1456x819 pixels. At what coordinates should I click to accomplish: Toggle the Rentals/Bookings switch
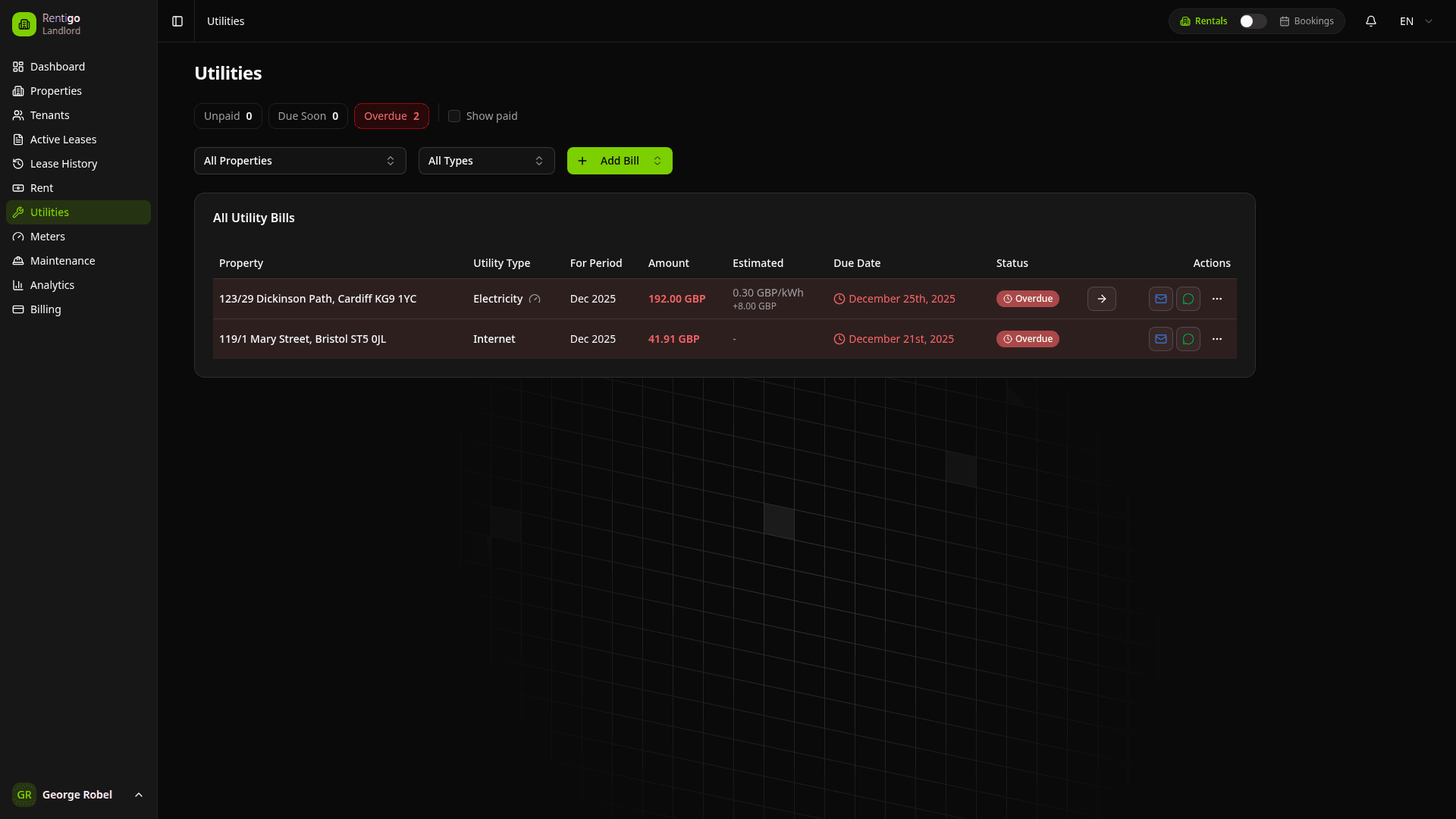[x=1250, y=21]
